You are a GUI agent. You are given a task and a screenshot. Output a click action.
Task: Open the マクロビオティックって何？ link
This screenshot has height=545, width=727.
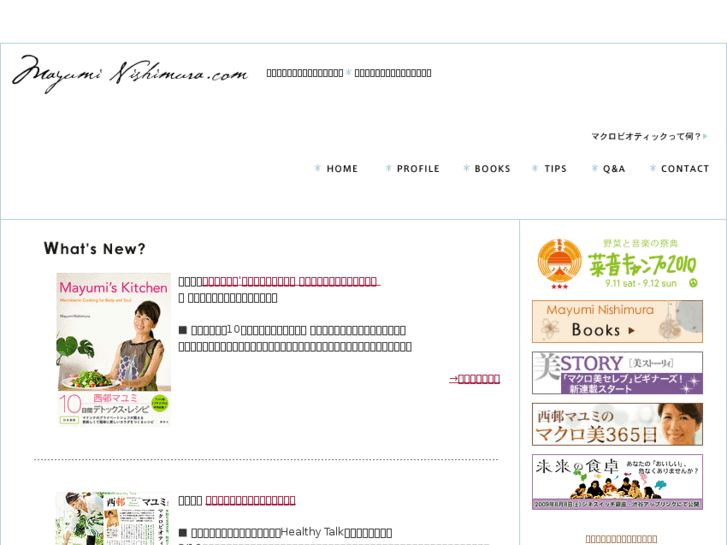[649, 136]
